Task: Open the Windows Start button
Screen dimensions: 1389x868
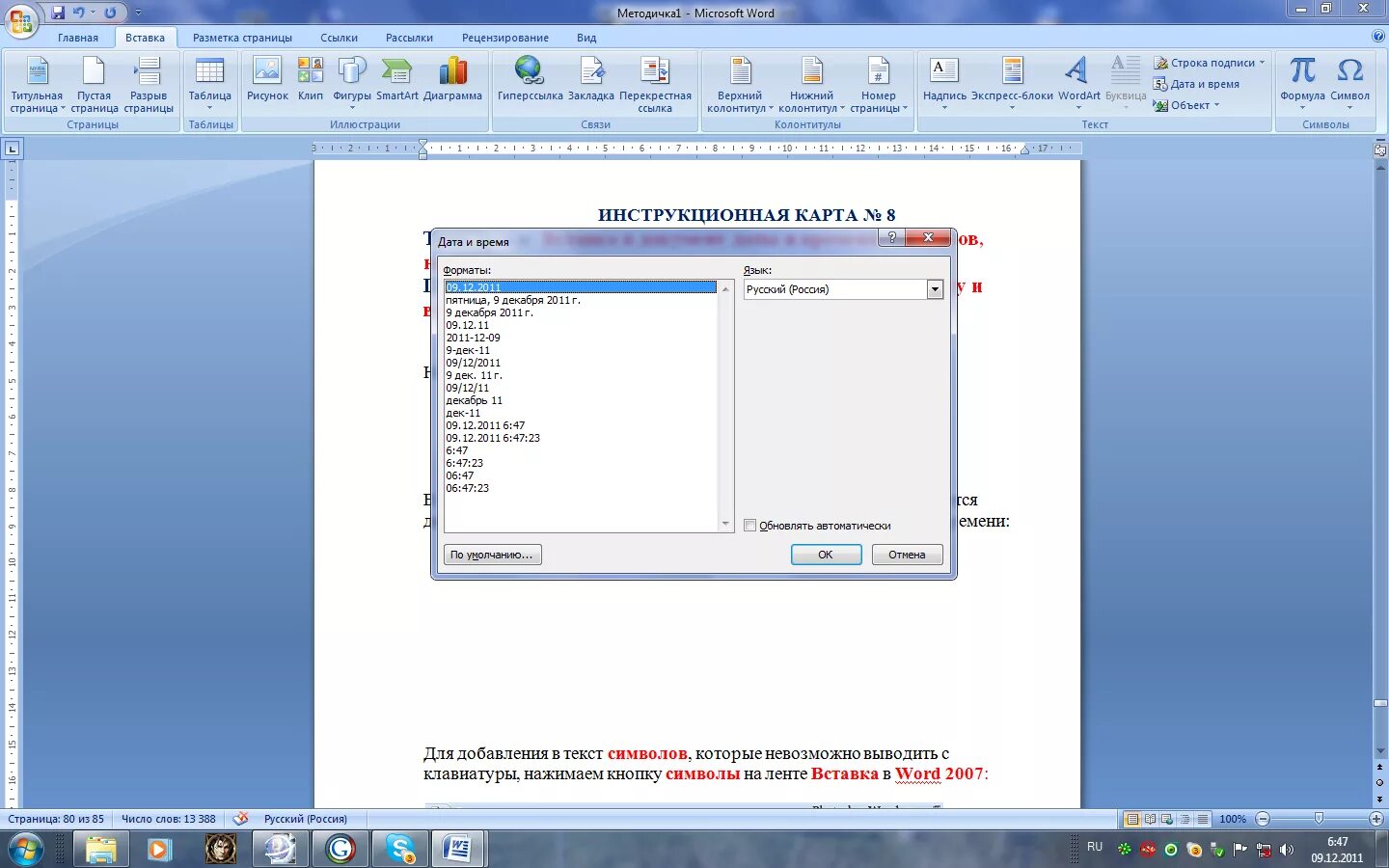Action: pos(24,850)
